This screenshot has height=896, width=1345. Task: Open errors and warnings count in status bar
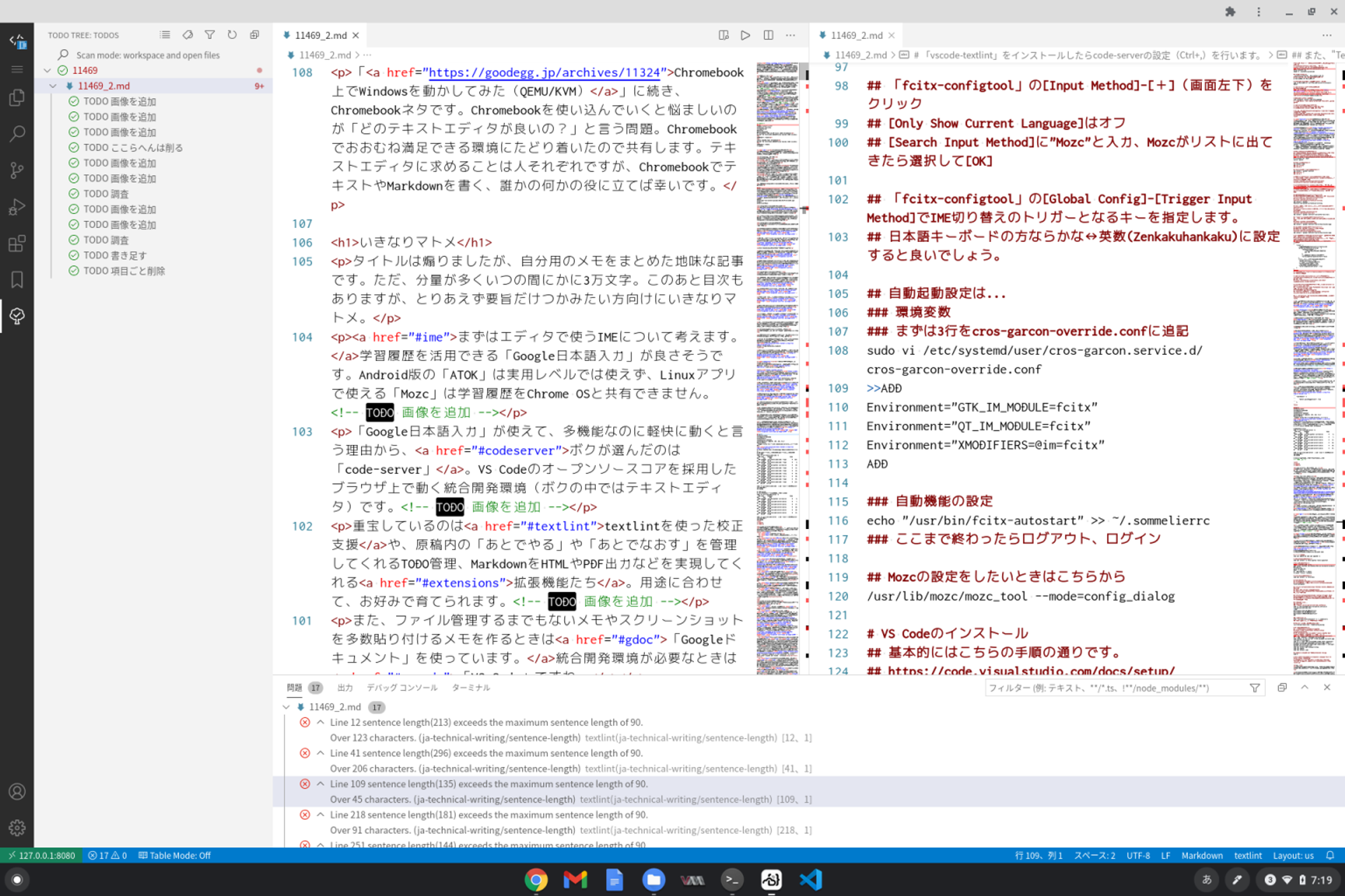(108, 856)
